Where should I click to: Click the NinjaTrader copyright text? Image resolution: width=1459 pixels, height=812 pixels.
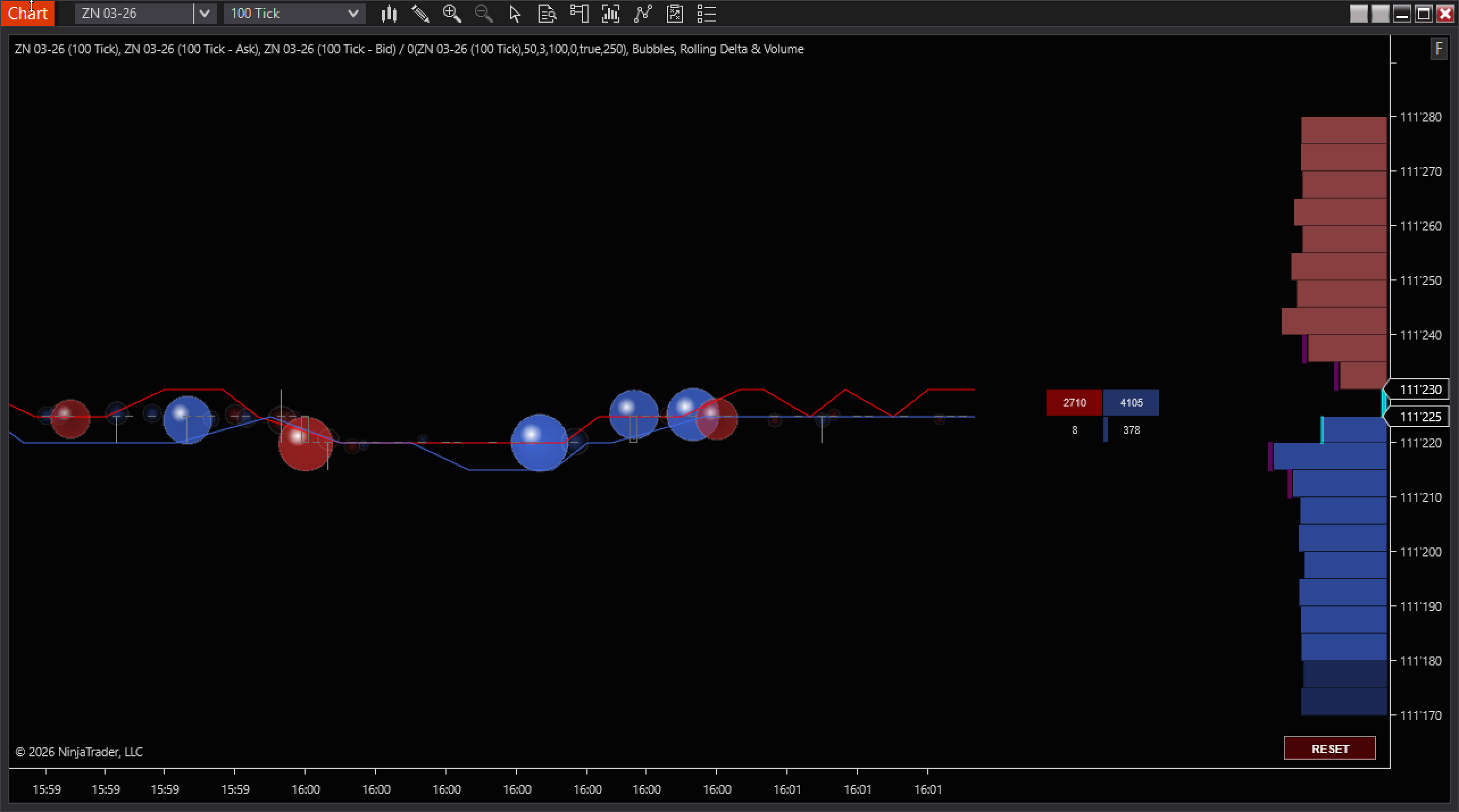tap(79, 752)
